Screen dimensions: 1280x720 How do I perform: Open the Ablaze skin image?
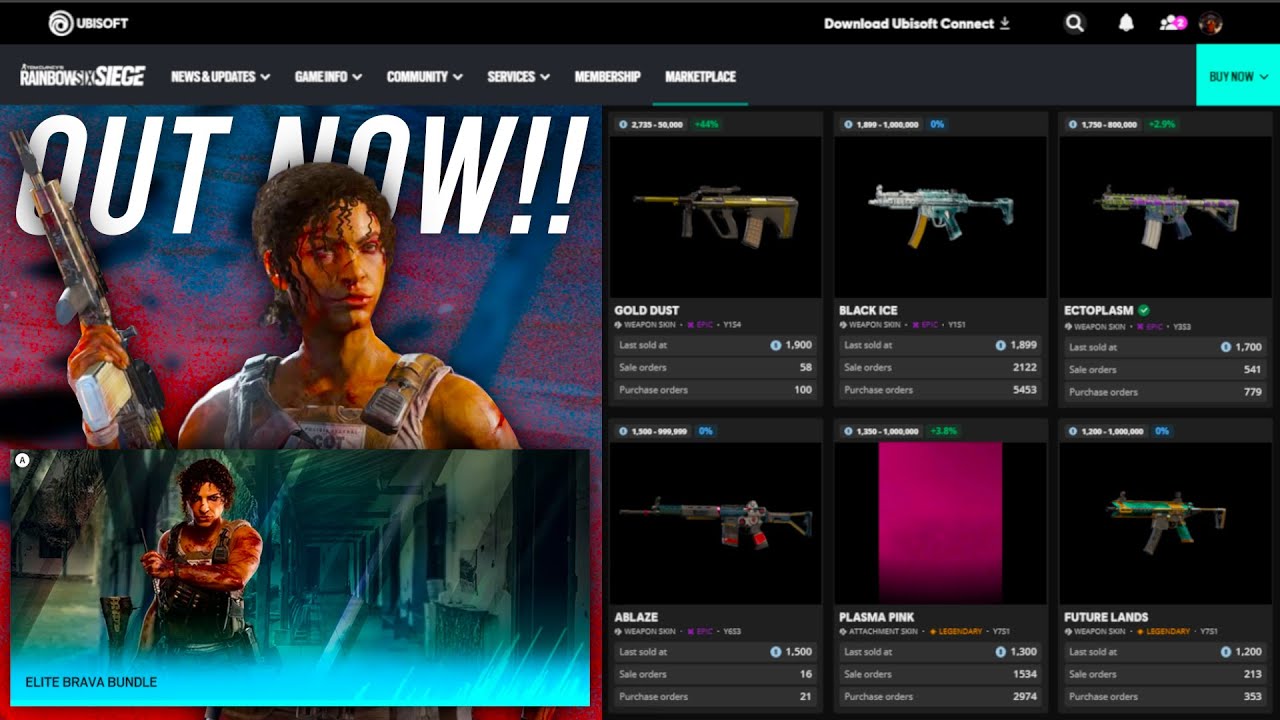tap(715, 522)
